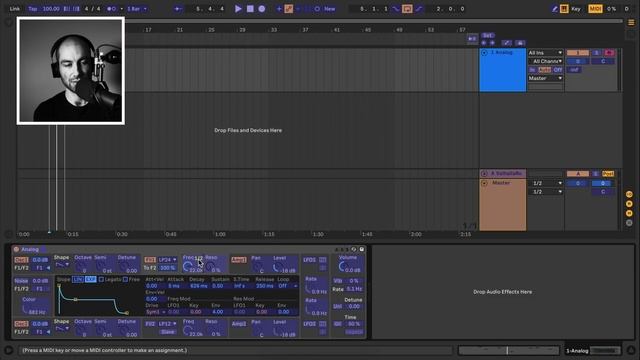The width and height of the screenshot is (640, 360).
Task: Toggle the Analog device activator
Action: (16, 249)
